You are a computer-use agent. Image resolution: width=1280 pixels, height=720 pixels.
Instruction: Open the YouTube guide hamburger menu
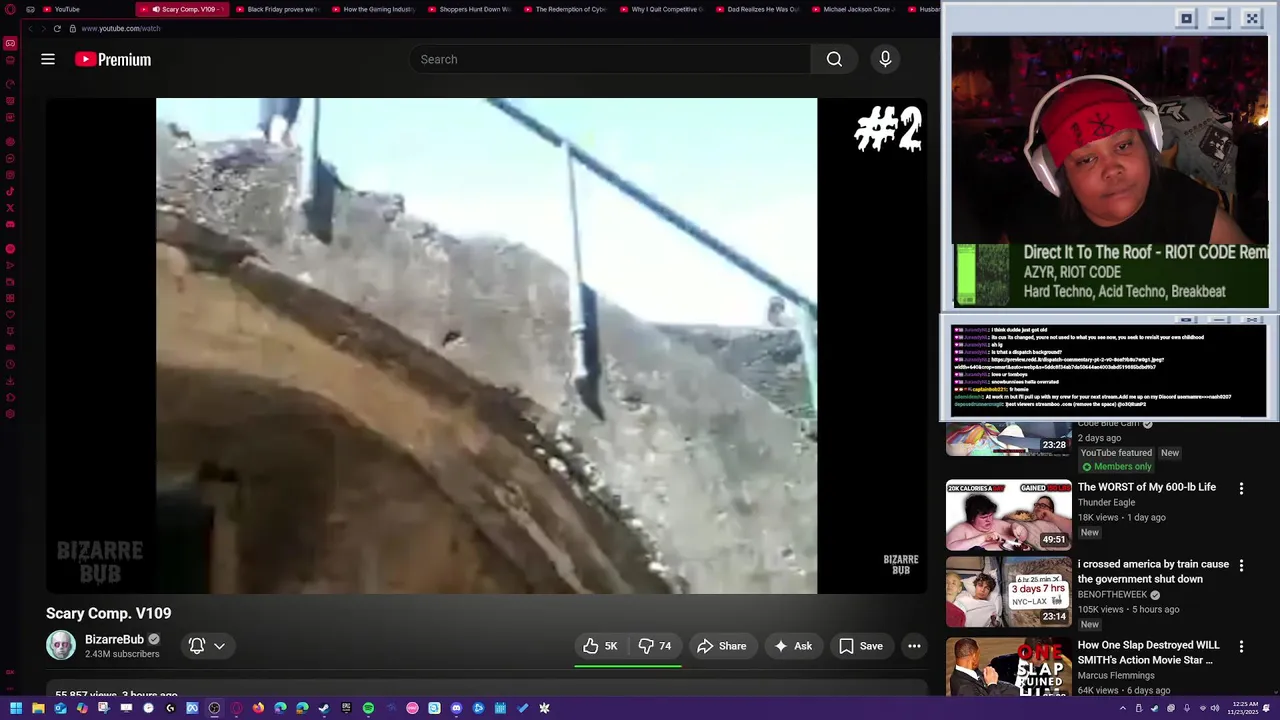(48, 59)
